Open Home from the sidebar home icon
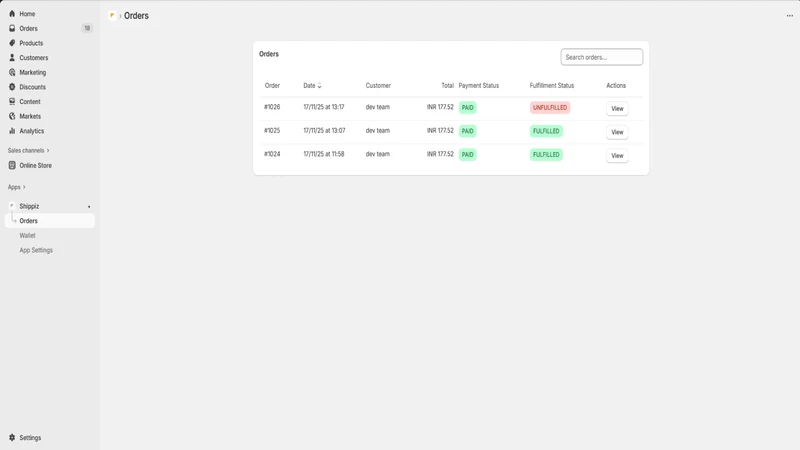 click(x=12, y=14)
